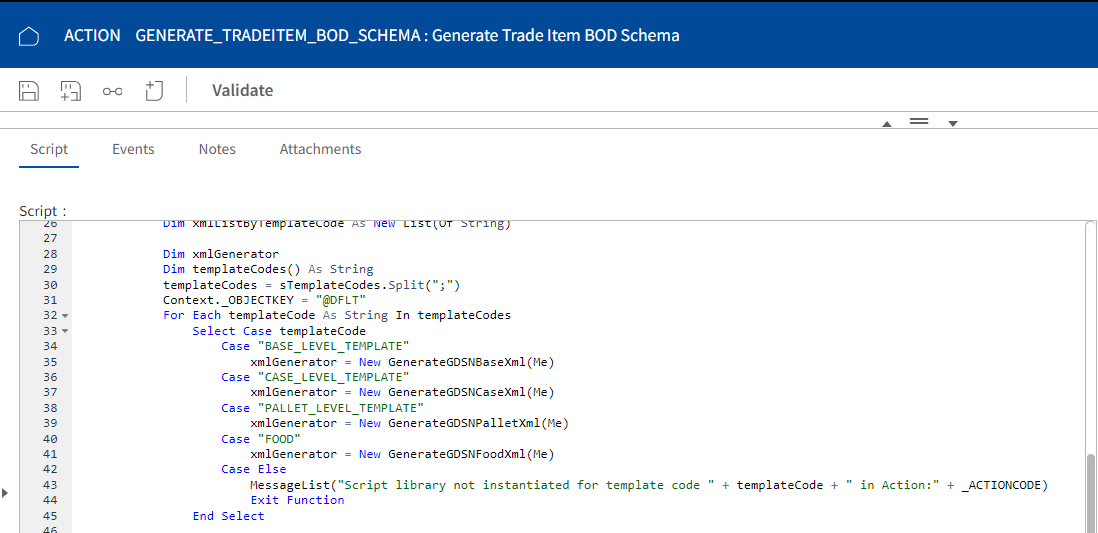The height and width of the screenshot is (533, 1098).
Task: Collapse panel with the up triangle
Action: [887, 124]
